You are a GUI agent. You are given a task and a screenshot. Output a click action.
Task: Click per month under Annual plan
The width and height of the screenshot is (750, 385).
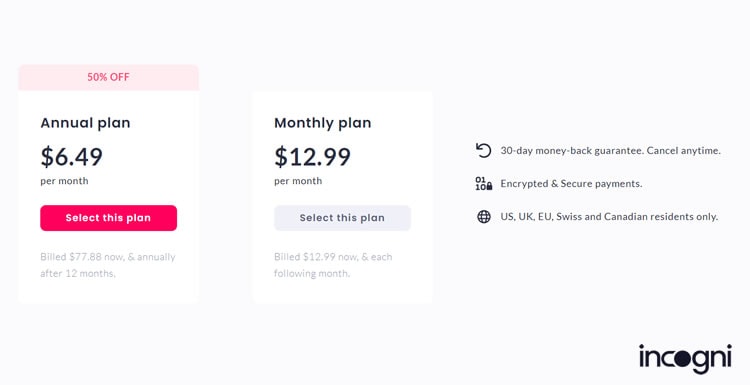pyautogui.click(x=64, y=181)
